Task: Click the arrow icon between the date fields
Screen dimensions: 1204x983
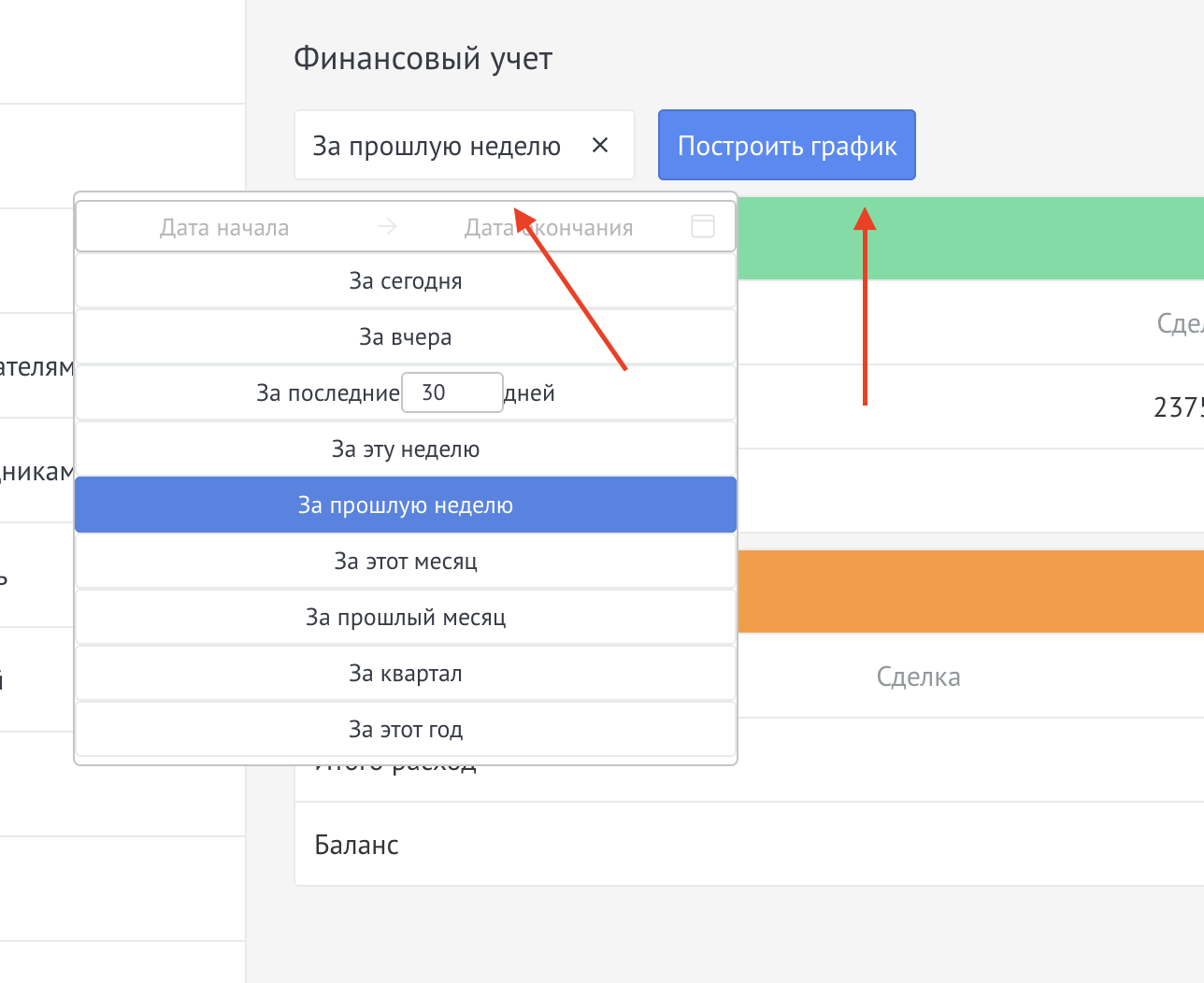Action: [x=386, y=226]
